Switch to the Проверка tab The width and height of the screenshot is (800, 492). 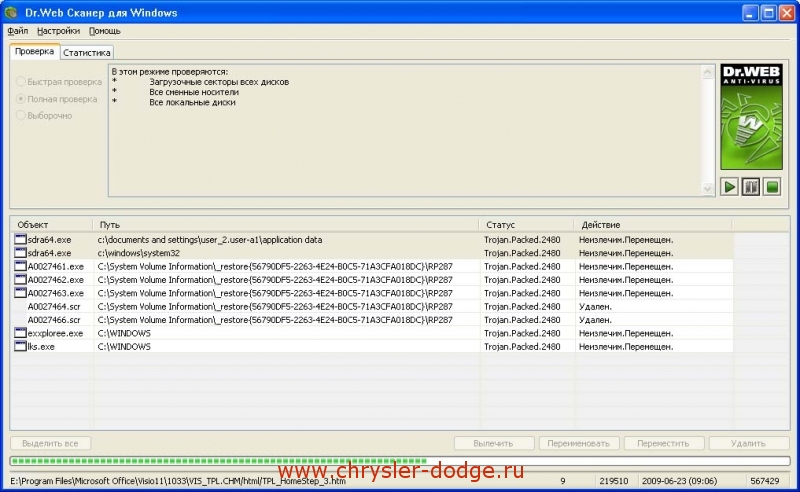34,52
